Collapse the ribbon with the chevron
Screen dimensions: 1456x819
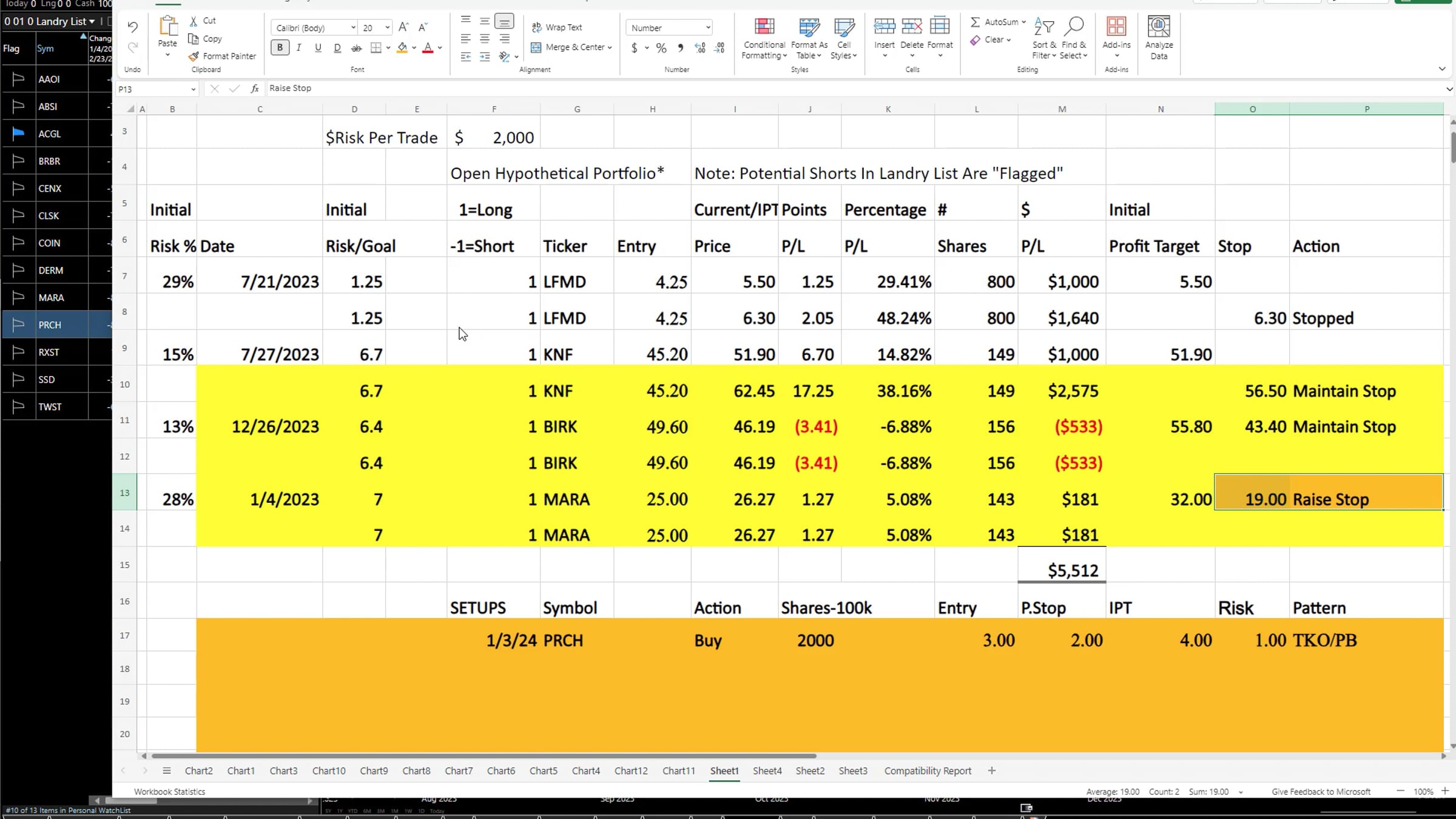coord(1442,69)
